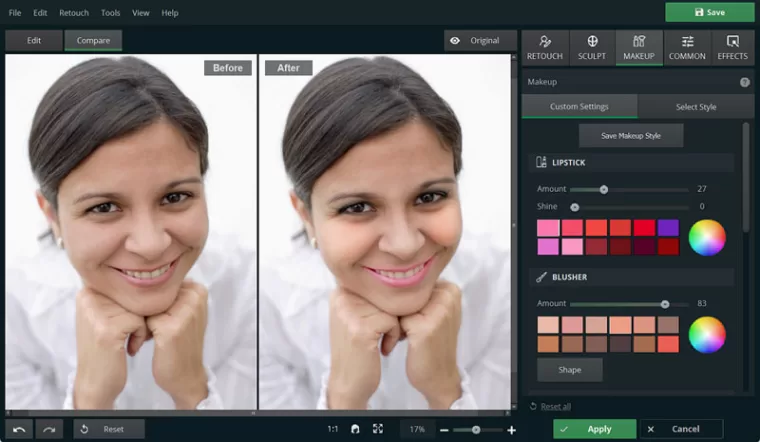Collapse the Lipstick section header
Screen dimensions: 760x442
(x=630, y=162)
